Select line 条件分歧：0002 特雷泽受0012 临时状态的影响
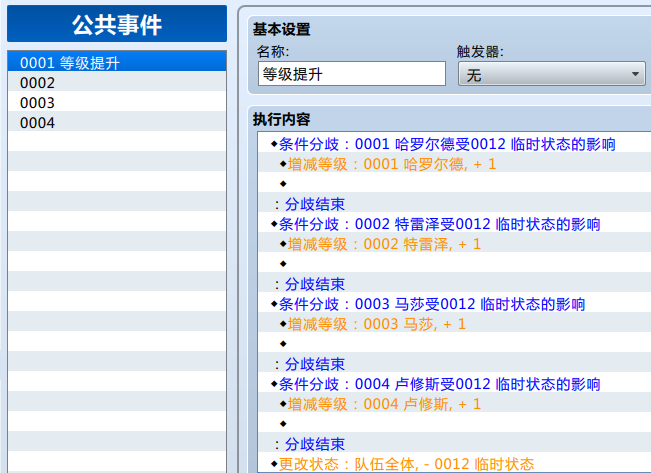Image resolution: width=651 pixels, height=473 pixels. point(454,224)
